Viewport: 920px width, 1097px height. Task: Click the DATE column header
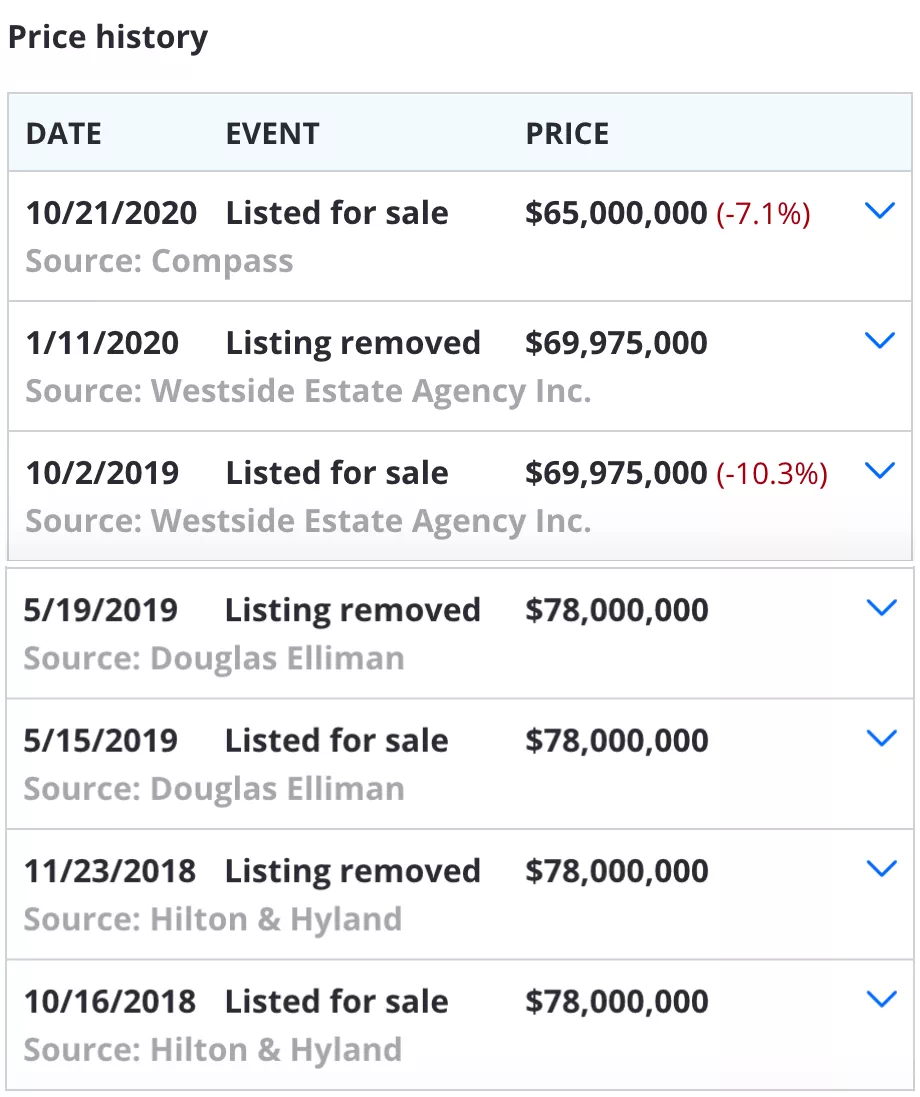[x=64, y=134]
